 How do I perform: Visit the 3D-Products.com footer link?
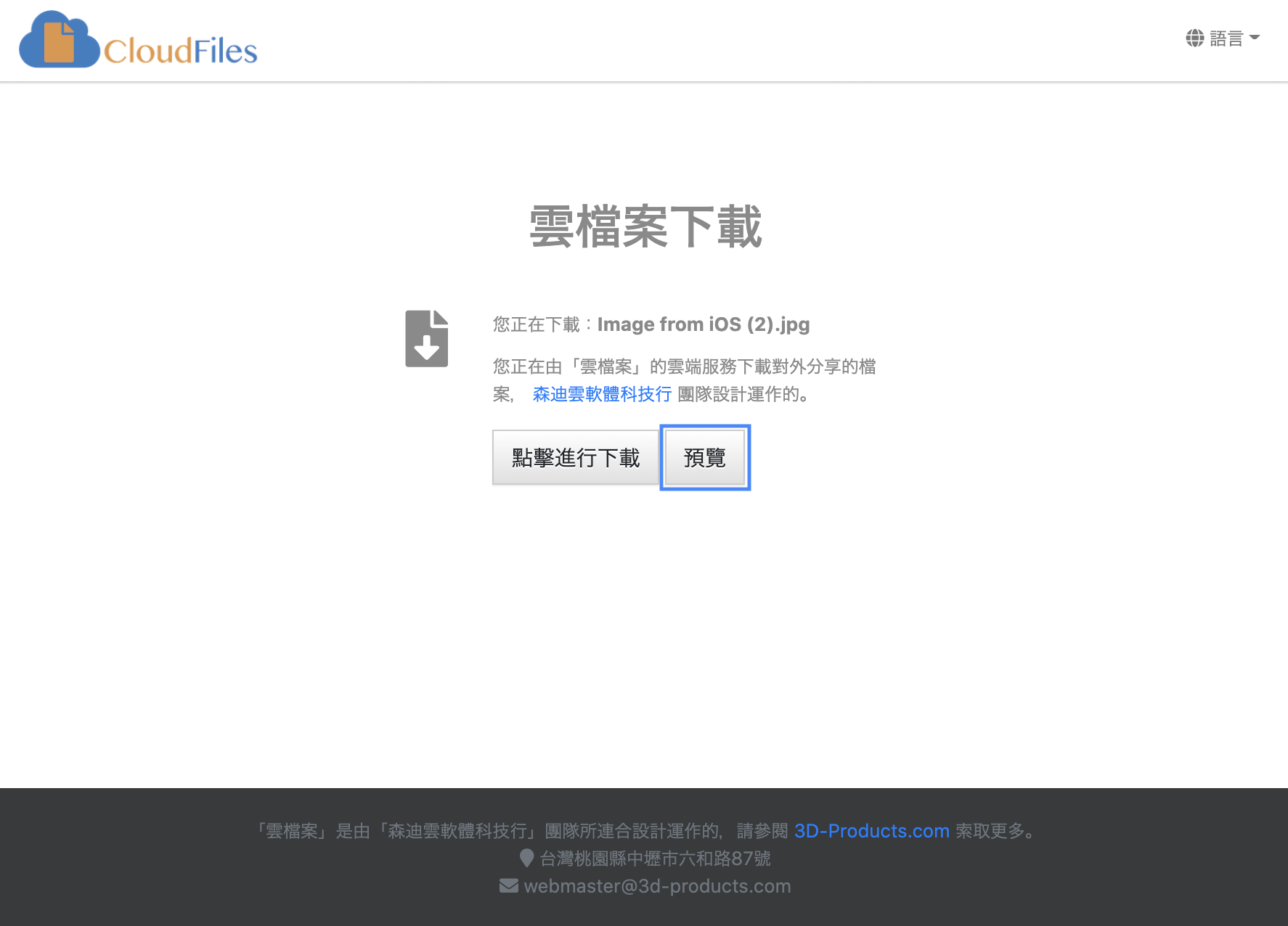[871, 831]
